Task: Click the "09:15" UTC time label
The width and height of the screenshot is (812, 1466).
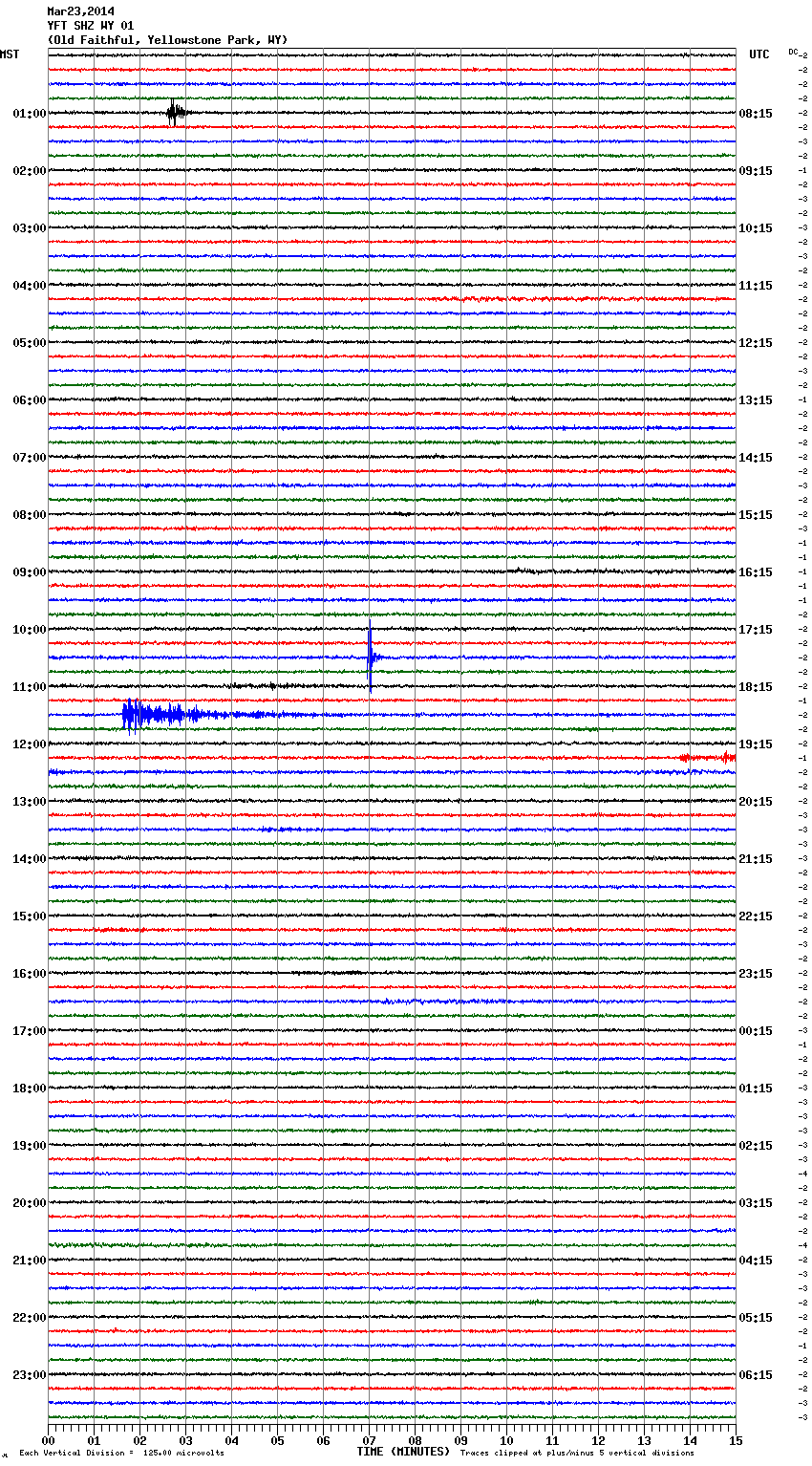Action: 756,171
